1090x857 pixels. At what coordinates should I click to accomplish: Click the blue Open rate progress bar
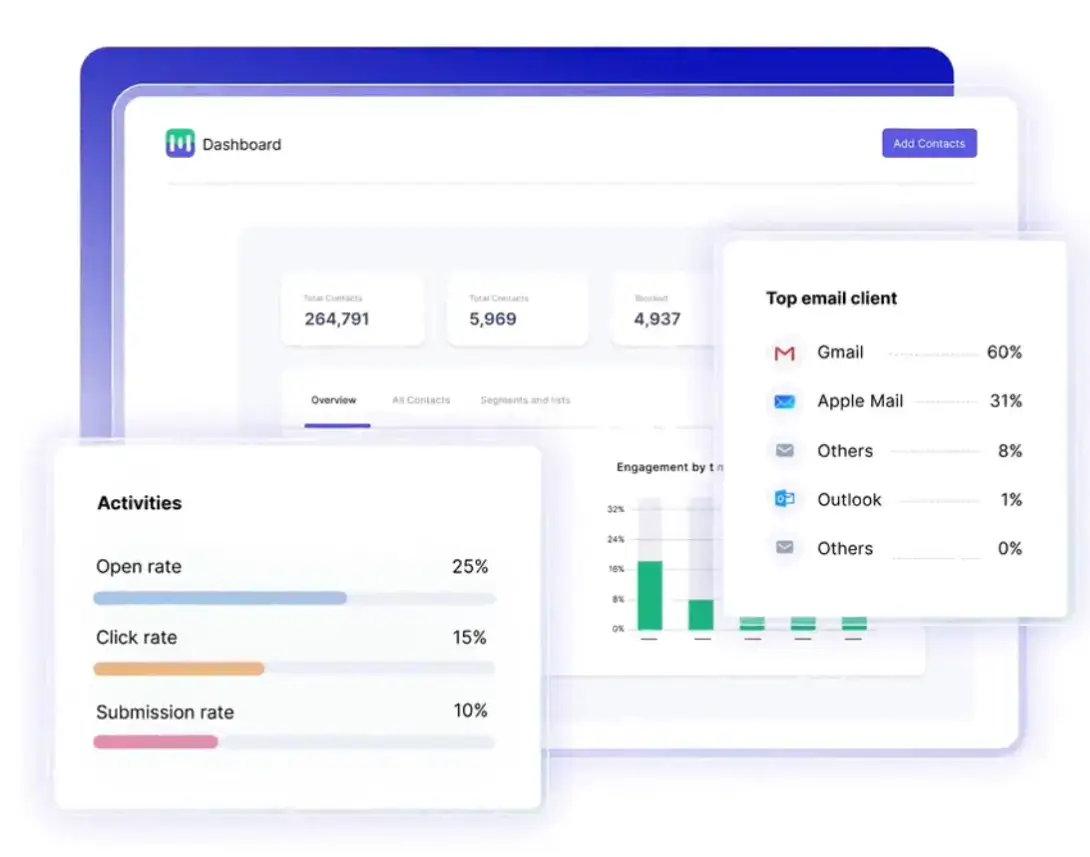pos(220,598)
